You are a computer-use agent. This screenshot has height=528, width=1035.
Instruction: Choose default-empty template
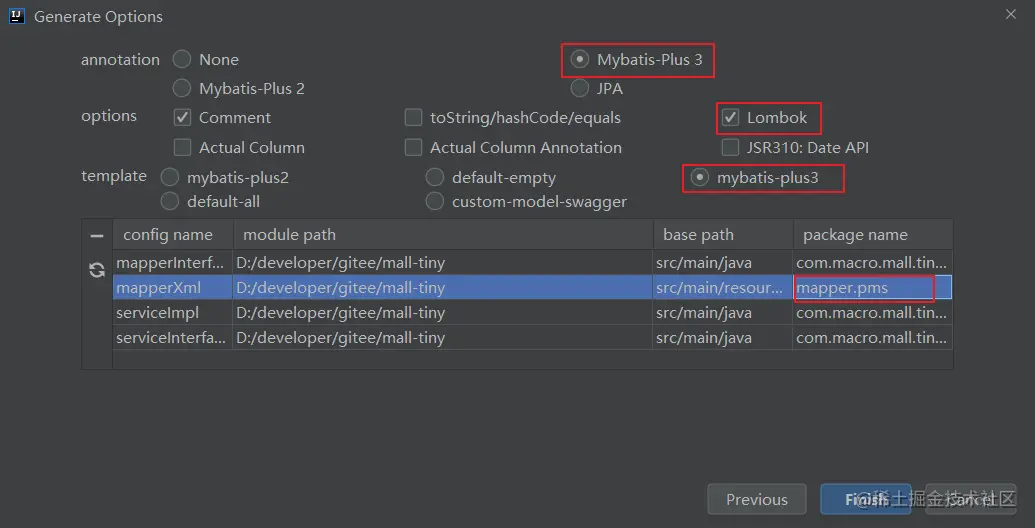[x=434, y=178]
